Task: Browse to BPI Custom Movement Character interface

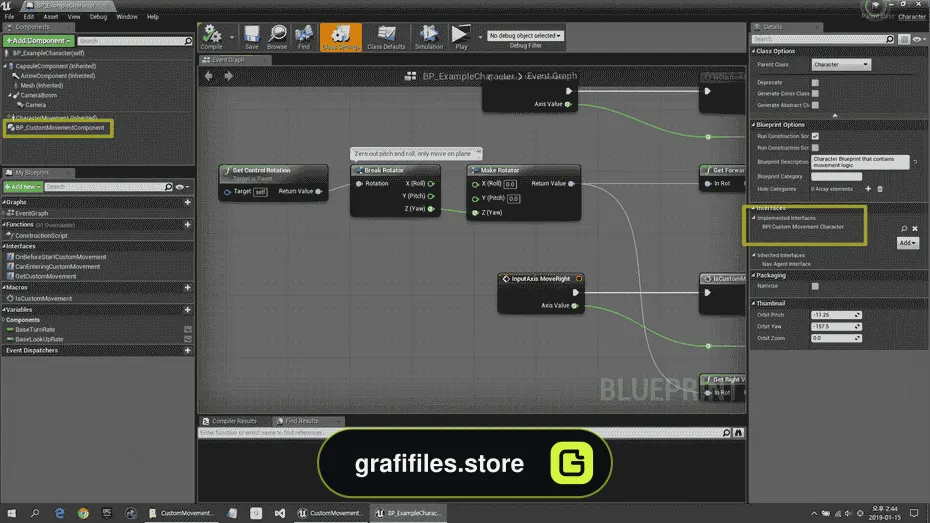Action: point(904,228)
